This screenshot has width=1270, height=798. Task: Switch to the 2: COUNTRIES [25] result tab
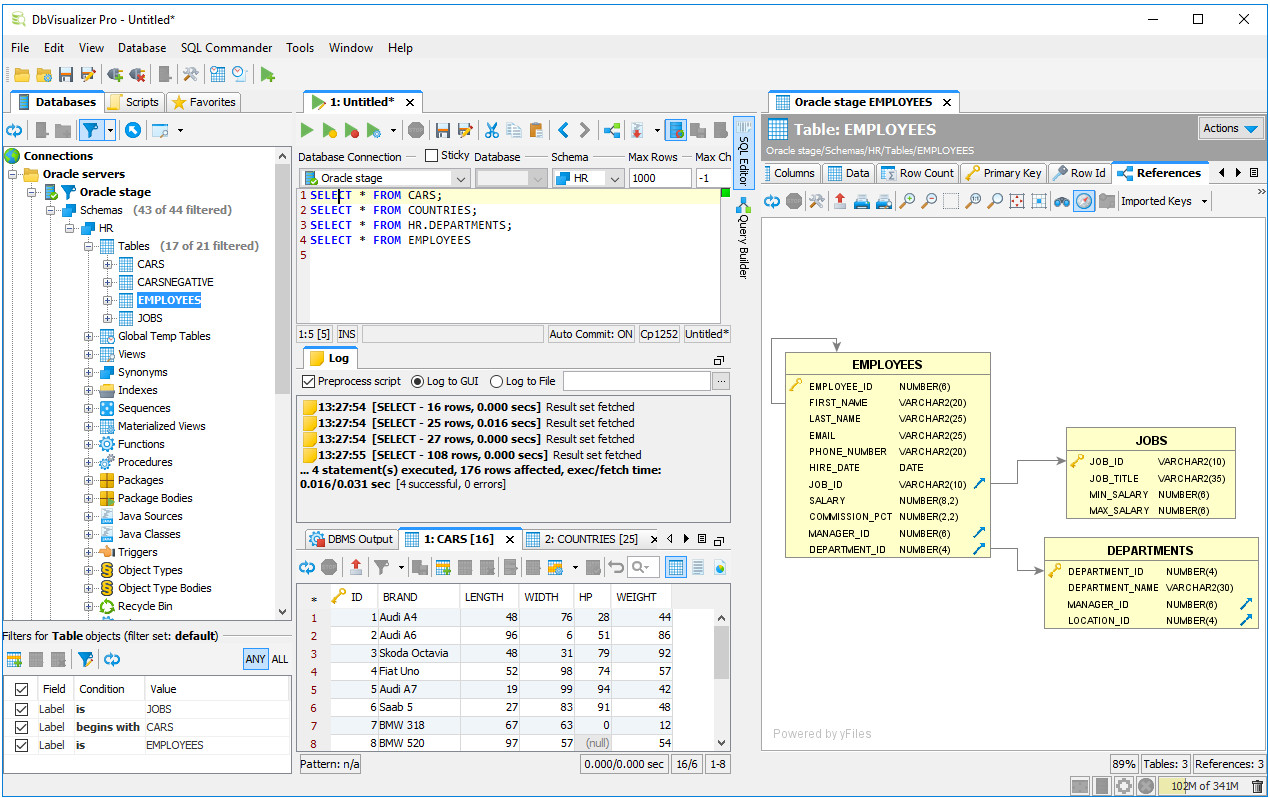(x=591, y=539)
